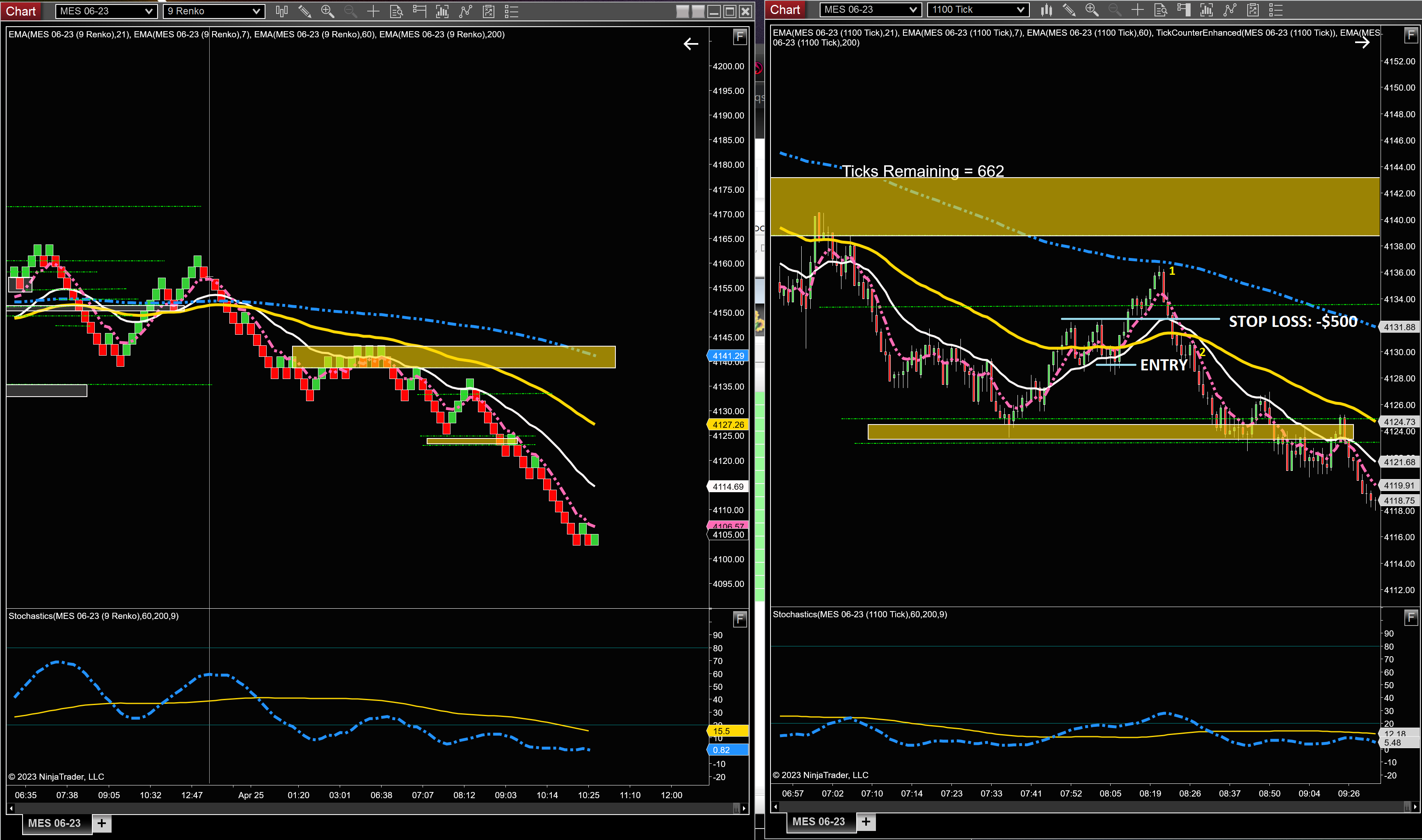1422x840 pixels.
Task: Open bar type selector in left Renko chart
Action: coord(281,11)
